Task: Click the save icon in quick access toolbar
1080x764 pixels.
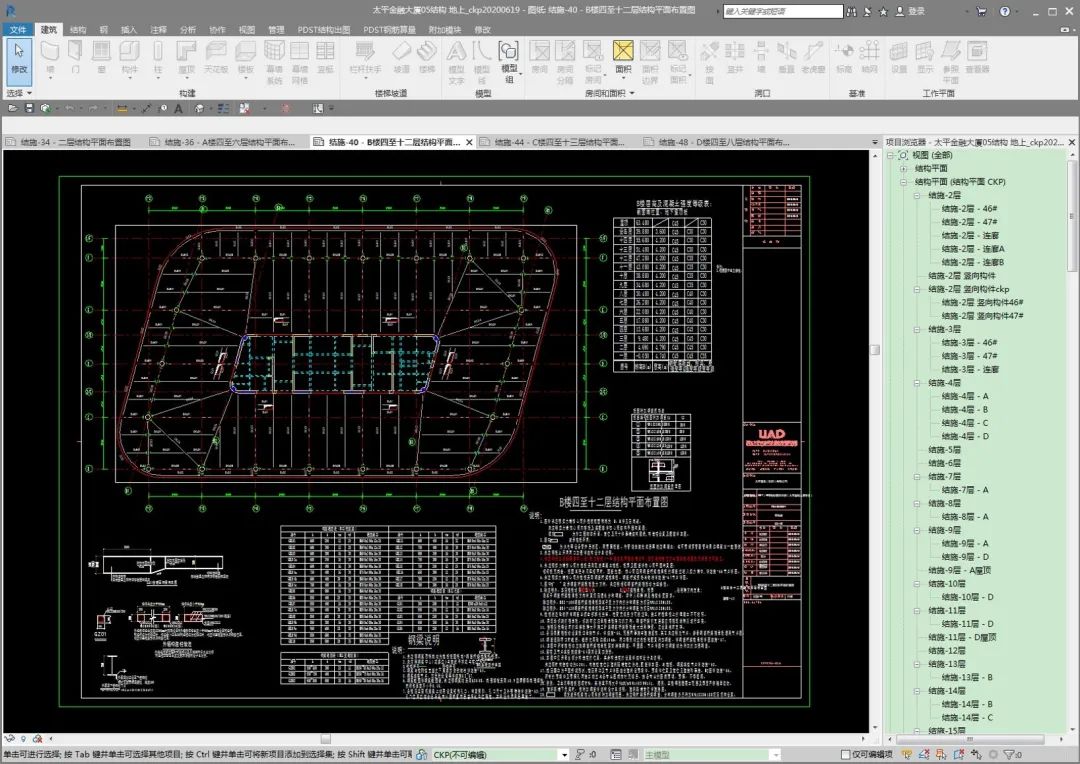Action: tap(29, 108)
